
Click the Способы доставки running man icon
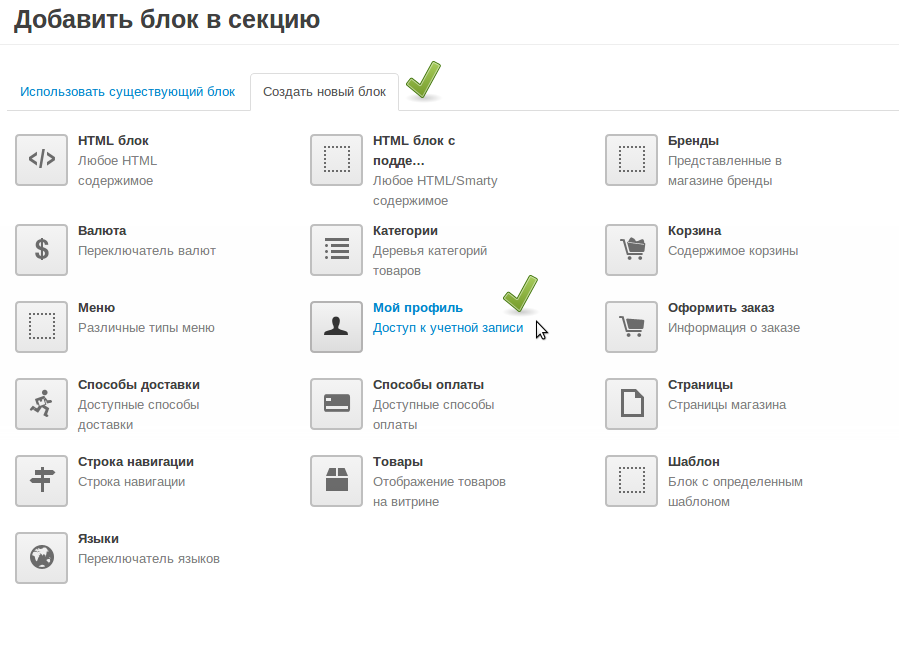pyautogui.click(x=41, y=403)
